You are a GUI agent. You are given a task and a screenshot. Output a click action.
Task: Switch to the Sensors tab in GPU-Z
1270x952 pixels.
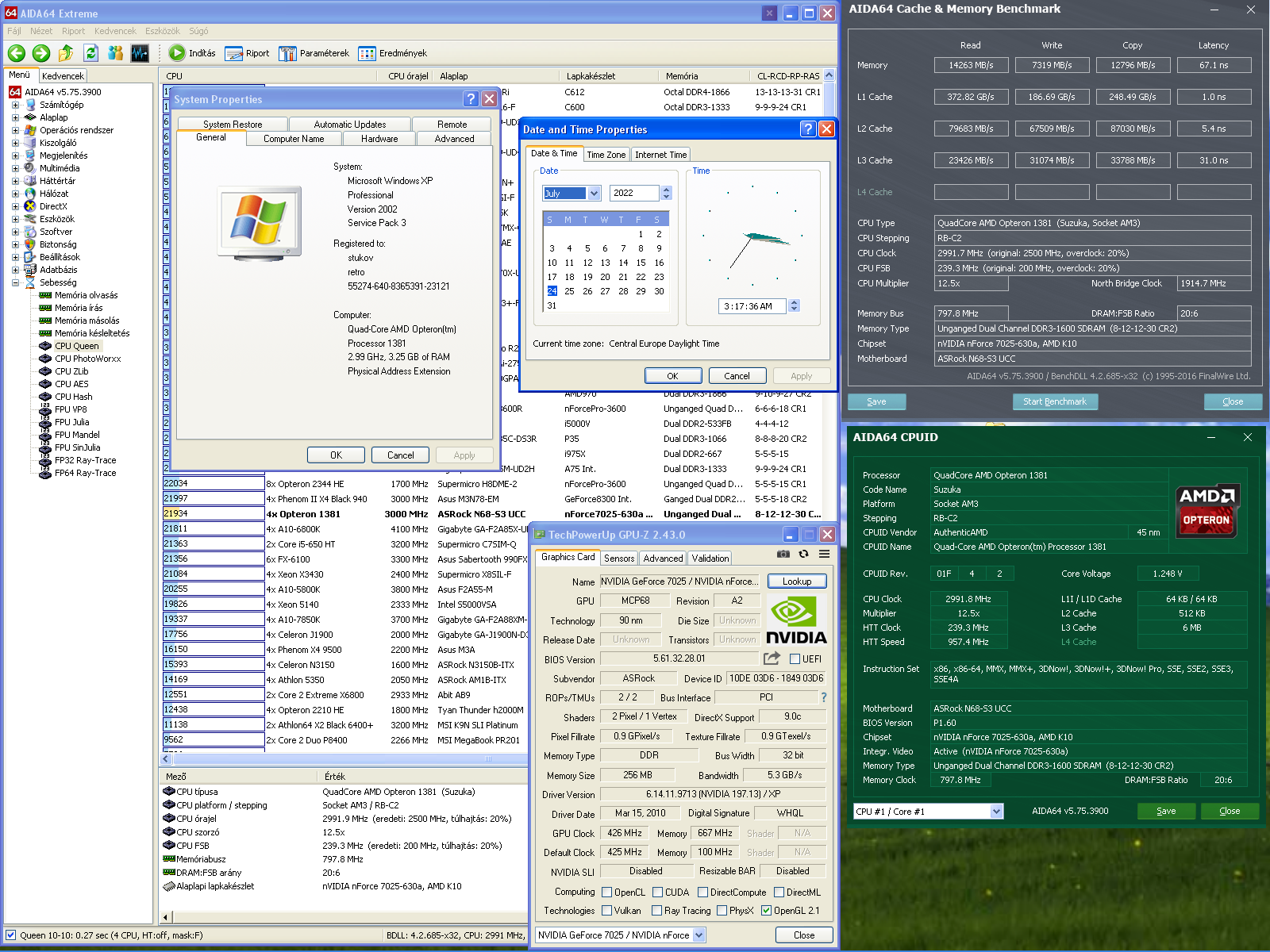(619, 559)
